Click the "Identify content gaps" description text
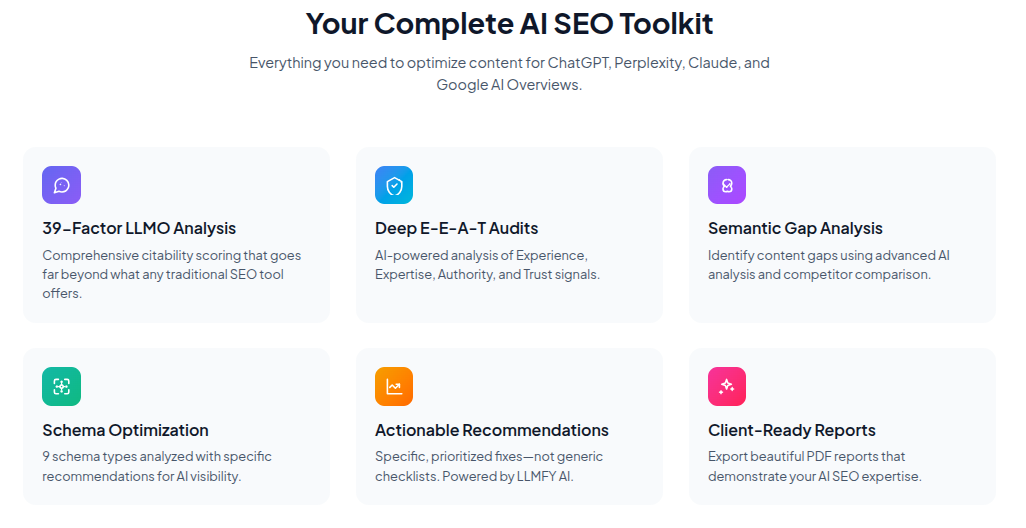 point(828,265)
